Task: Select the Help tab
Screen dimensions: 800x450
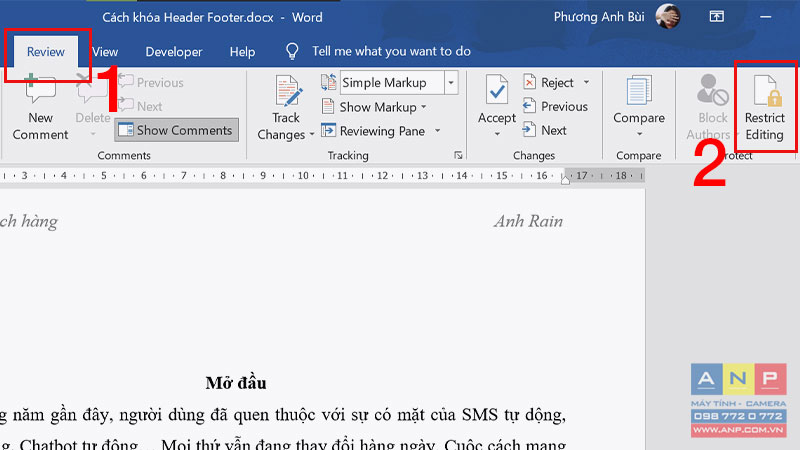Action: 242,52
